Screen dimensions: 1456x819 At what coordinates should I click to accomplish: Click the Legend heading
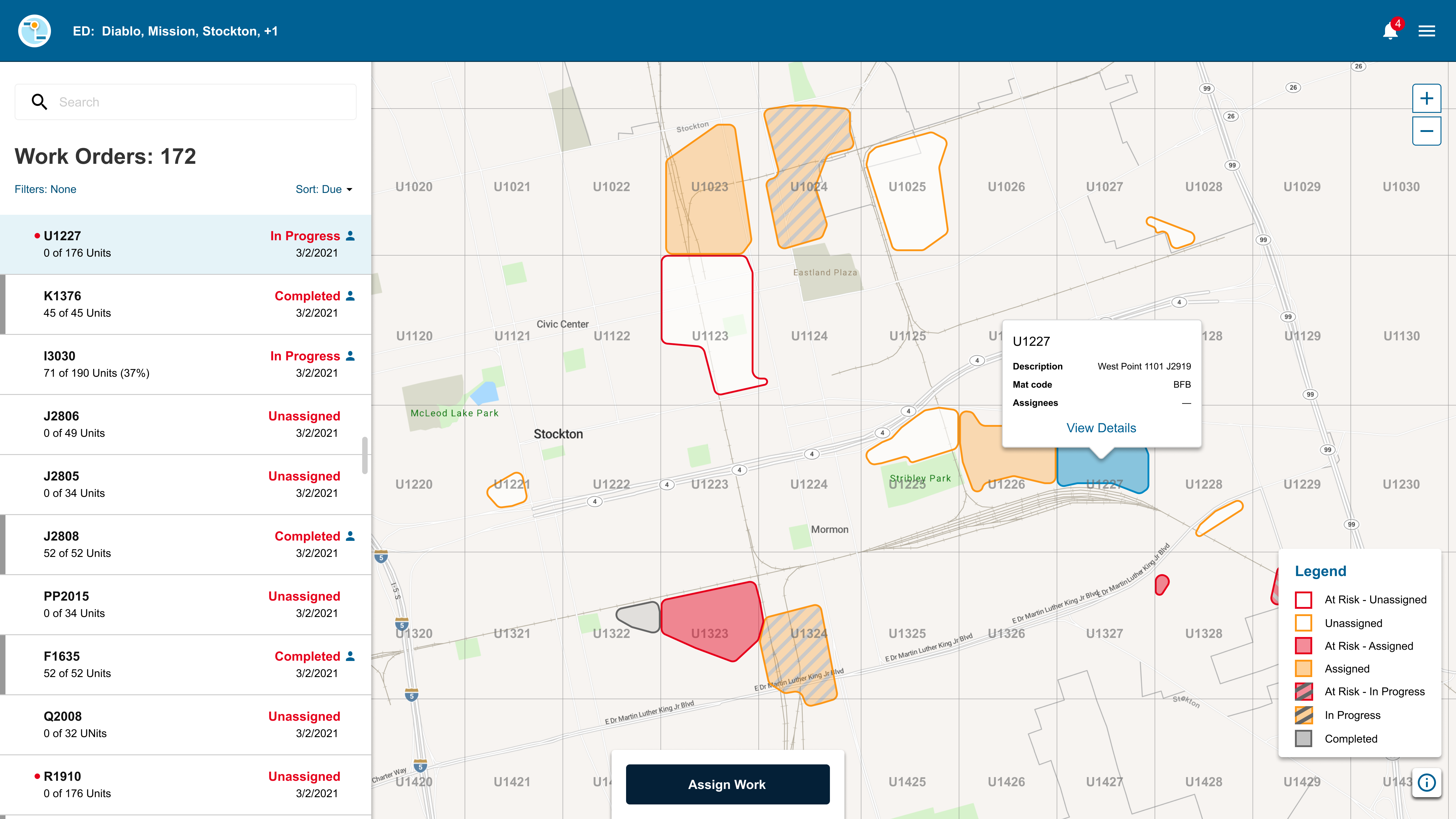click(x=1320, y=571)
